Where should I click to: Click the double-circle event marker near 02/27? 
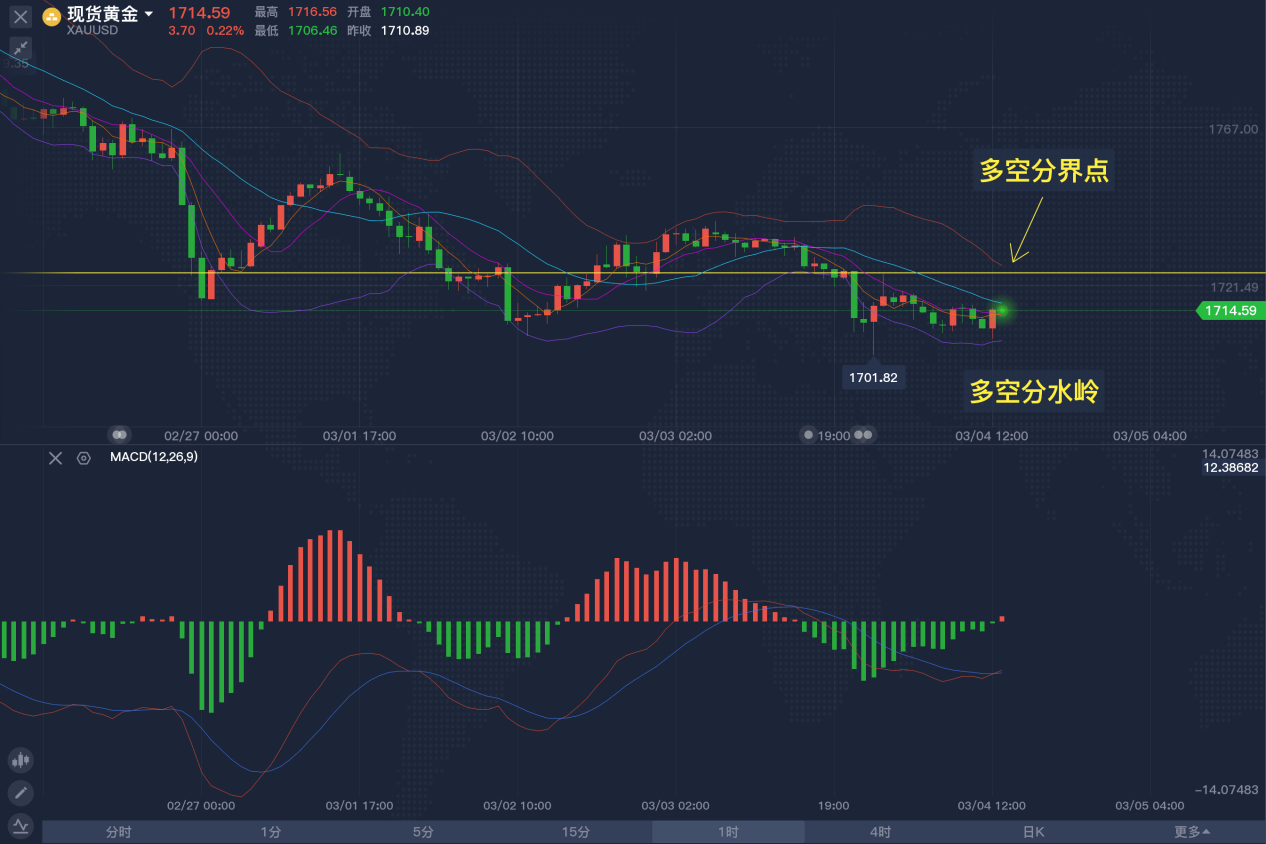click(x=119, y=435)
